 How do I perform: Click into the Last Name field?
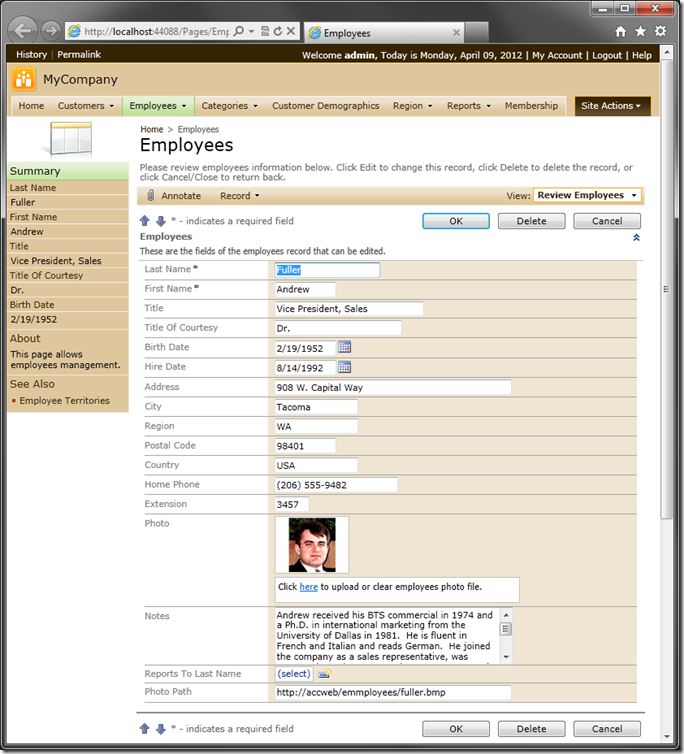(327, 270)
